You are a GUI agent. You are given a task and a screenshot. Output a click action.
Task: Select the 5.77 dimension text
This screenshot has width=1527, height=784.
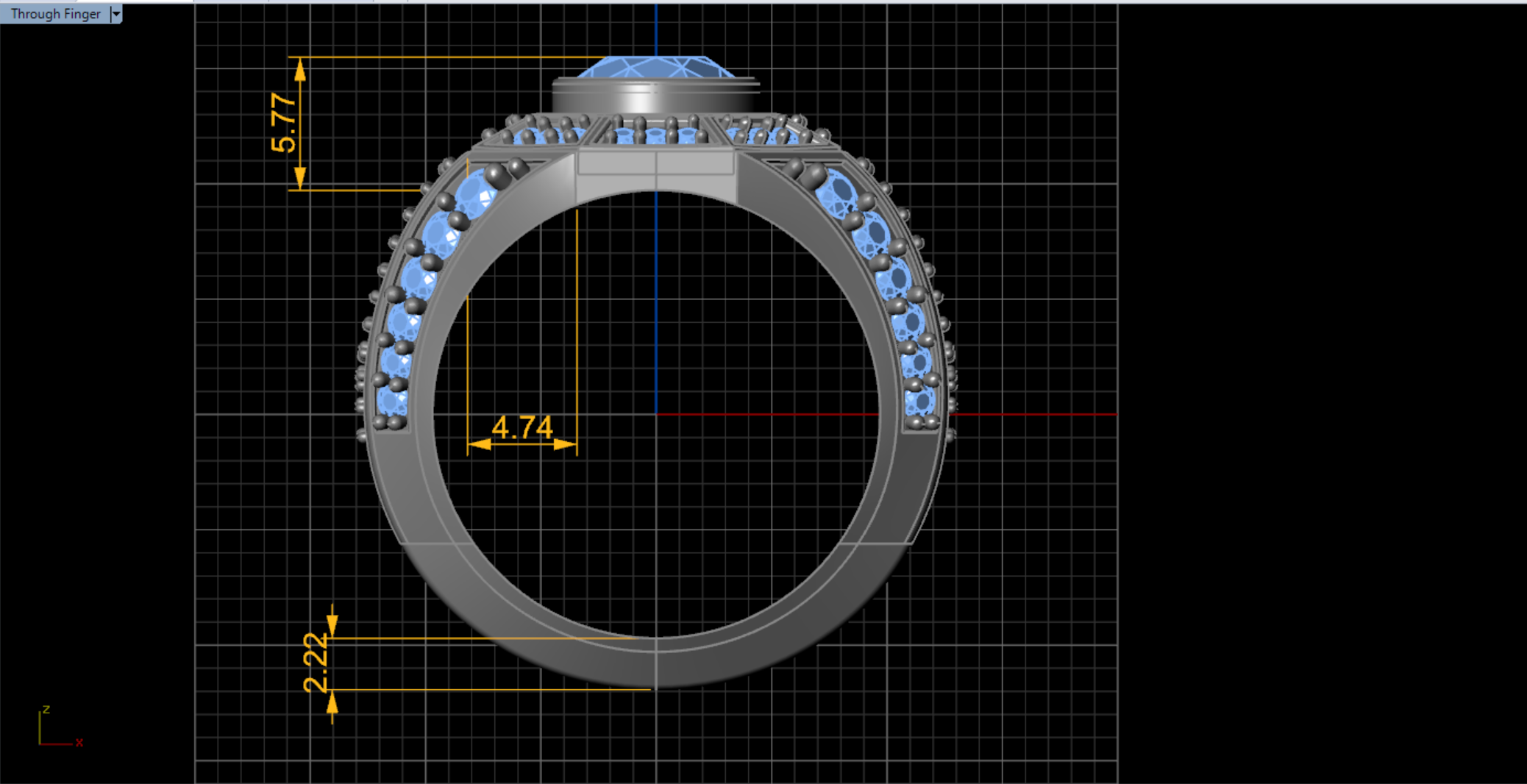click(x=284, y=123)
